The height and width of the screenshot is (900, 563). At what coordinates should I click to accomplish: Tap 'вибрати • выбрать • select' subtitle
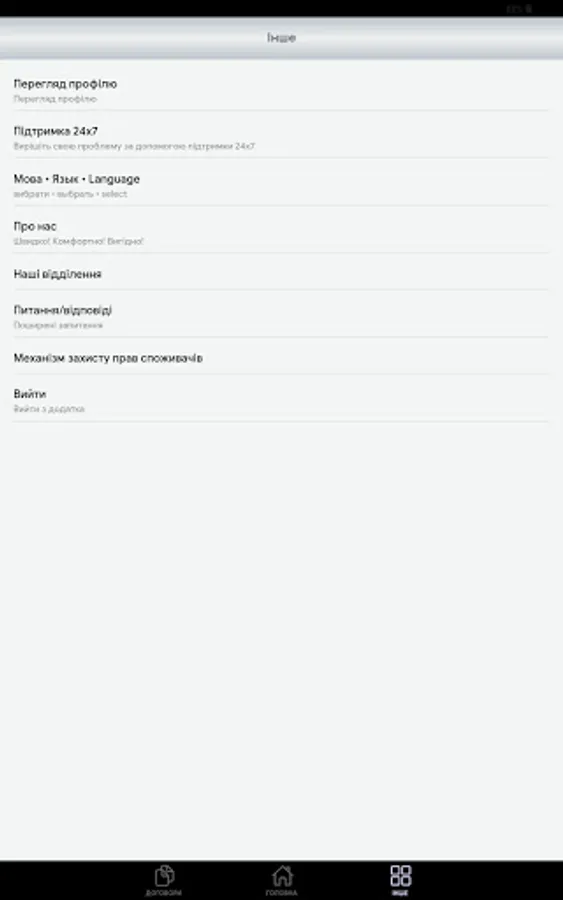71,194
